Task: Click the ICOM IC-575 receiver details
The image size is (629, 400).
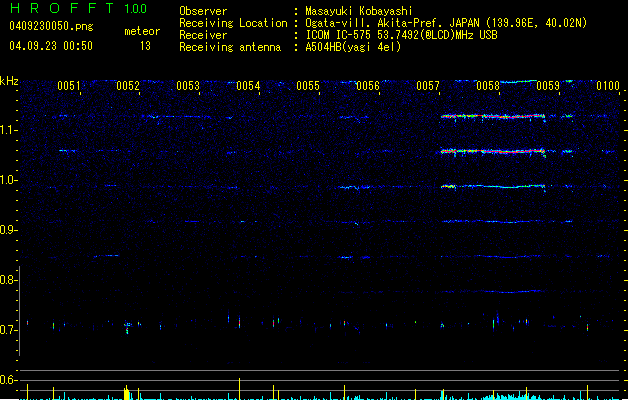Action: click(401, 35)
